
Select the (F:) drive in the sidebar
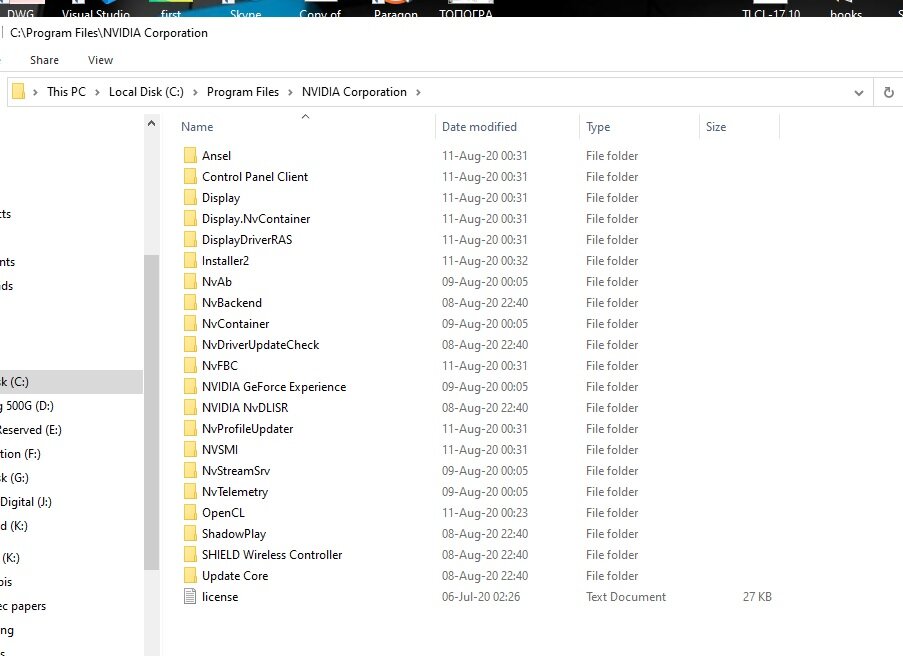coord(20,454)
